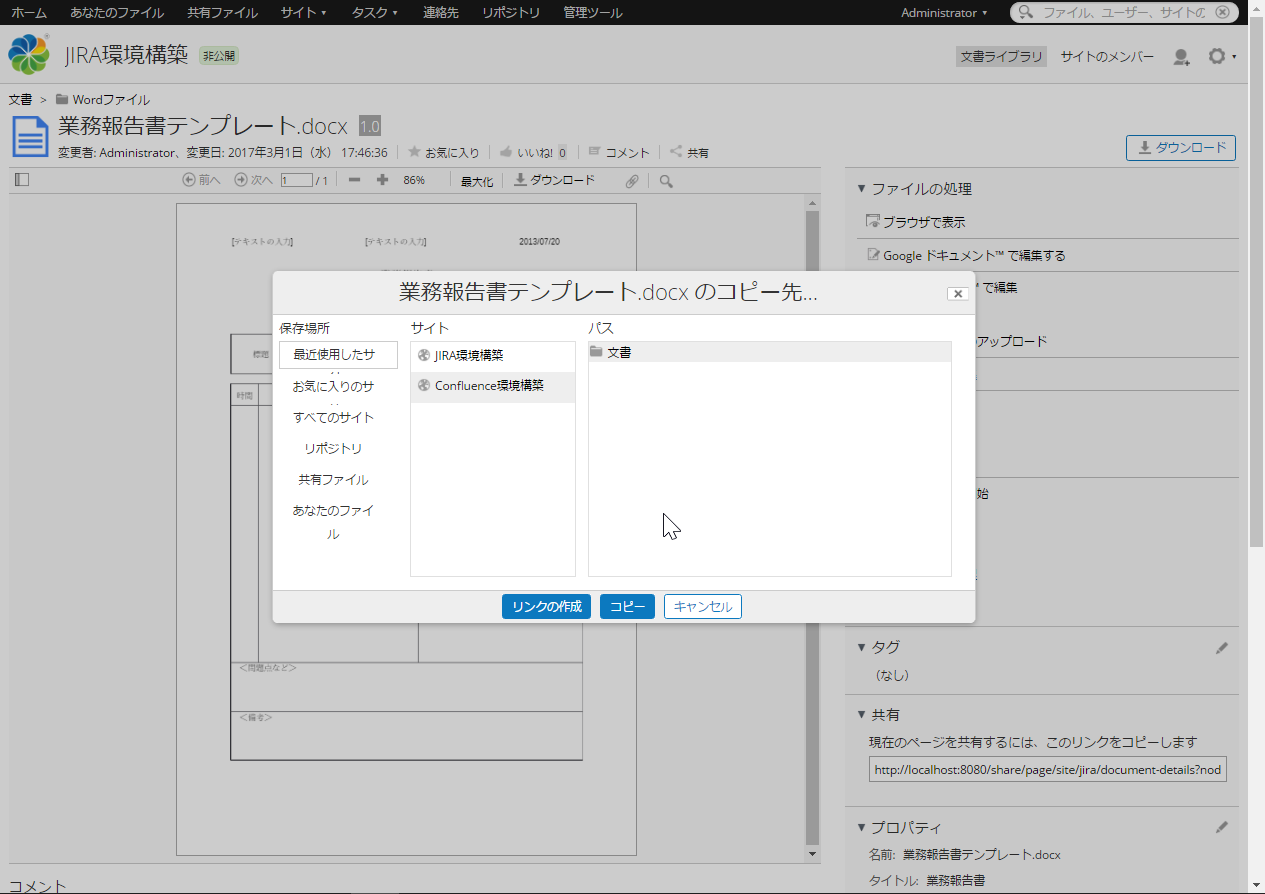This screenshot has width=1265, height=894.
Task: Select お気に入りのサイト destination
Action: pos(333,386)
